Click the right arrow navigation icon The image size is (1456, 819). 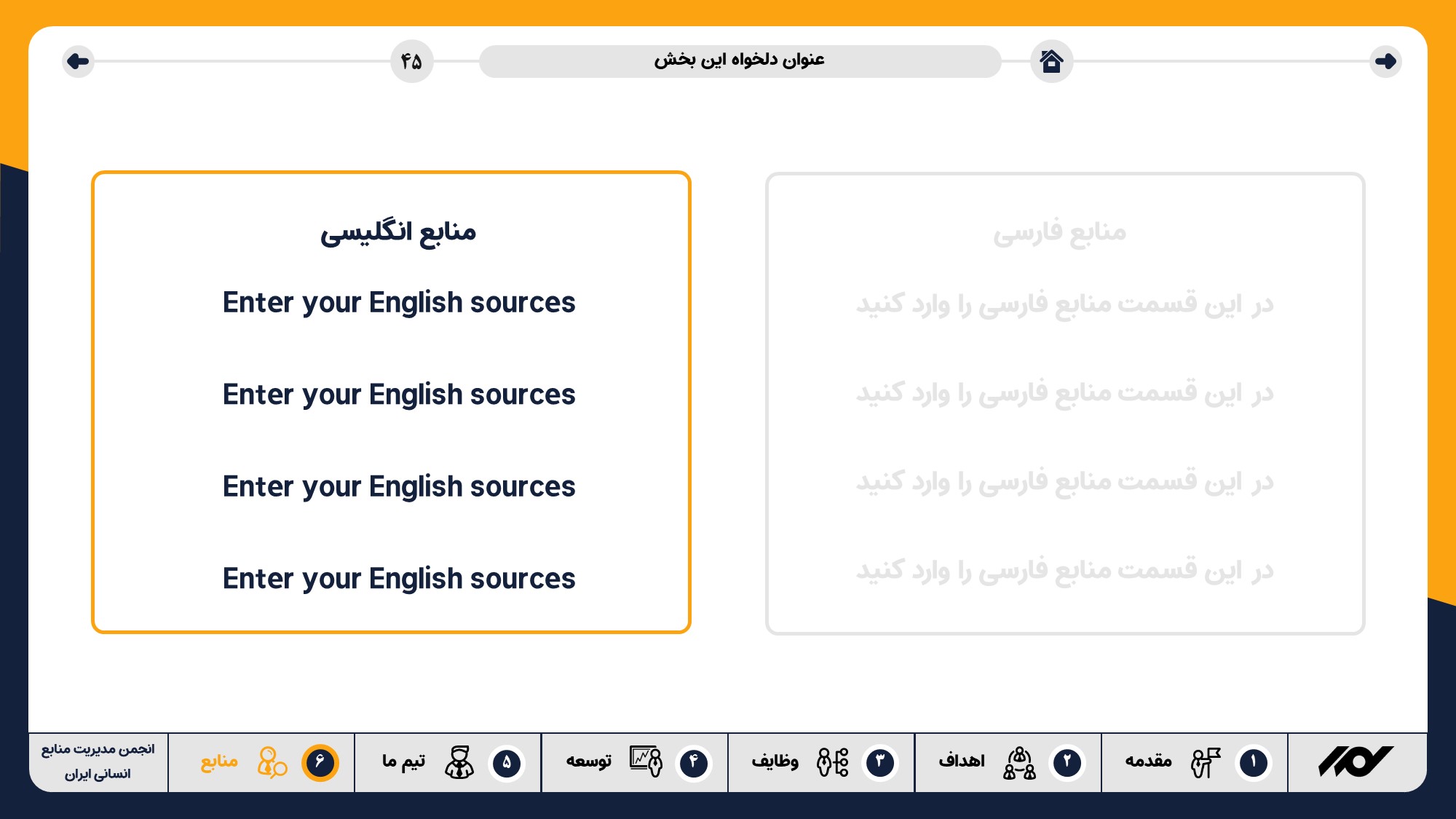point(1385,61)
